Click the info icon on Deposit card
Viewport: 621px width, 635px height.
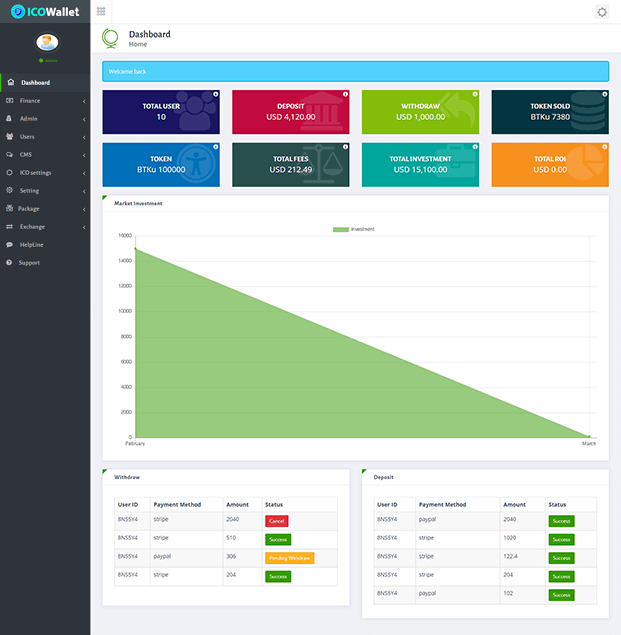tap(344, 94)
